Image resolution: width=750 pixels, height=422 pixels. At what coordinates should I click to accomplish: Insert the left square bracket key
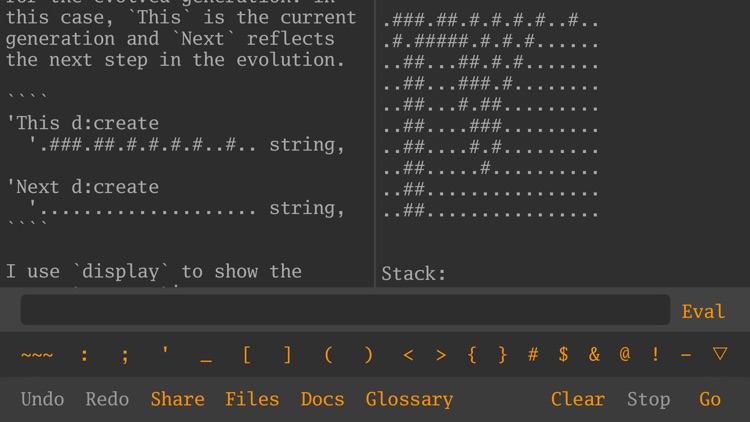coord(246,355)
